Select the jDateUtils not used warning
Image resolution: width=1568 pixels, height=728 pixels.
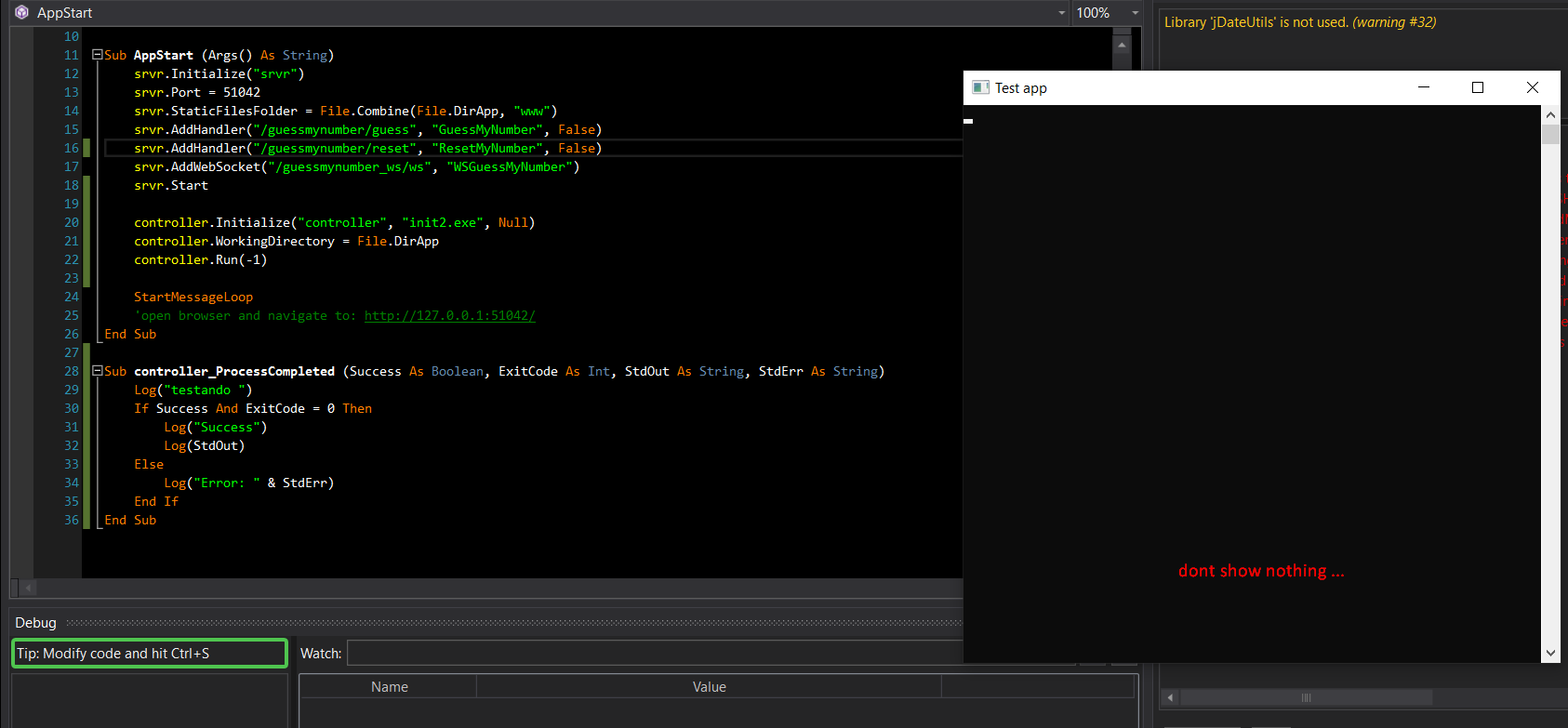[x=1299, y=22]
